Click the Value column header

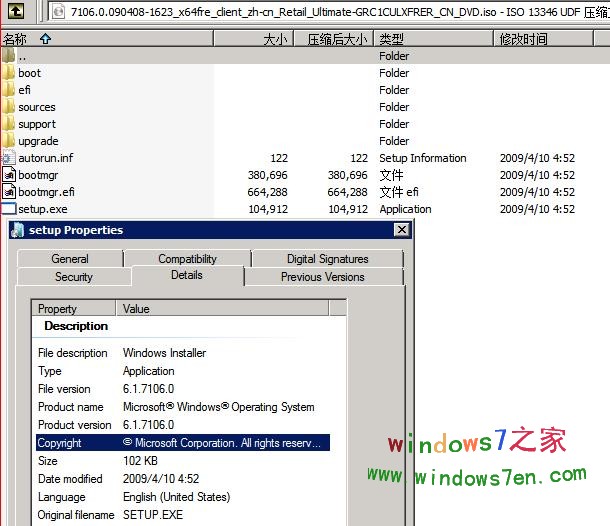coord(222,309)
